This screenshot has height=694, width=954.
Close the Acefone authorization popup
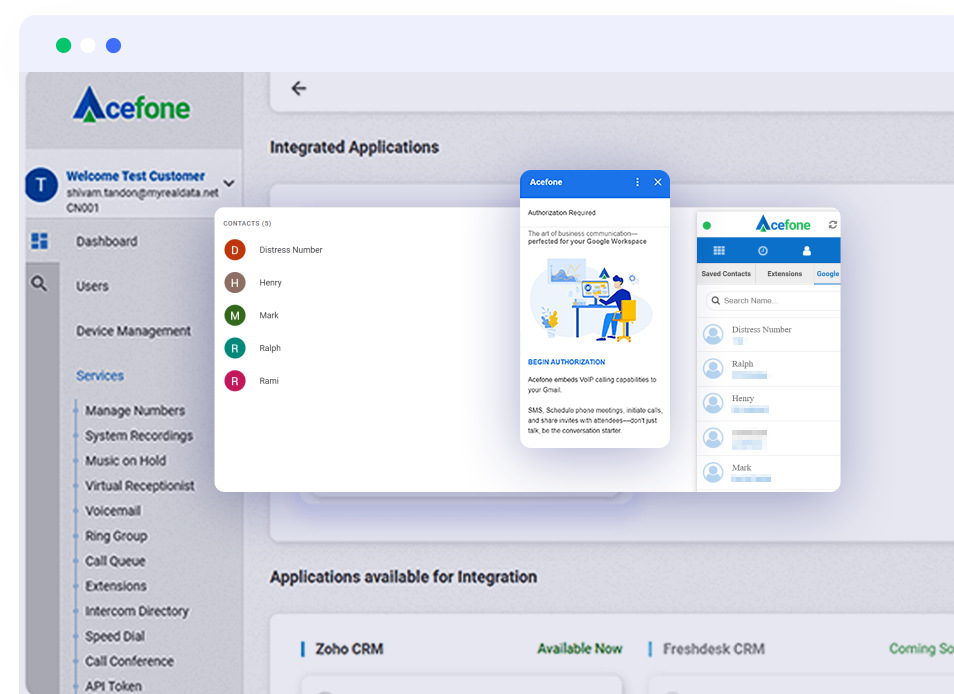pyautogui.click(x=658, y=182)
